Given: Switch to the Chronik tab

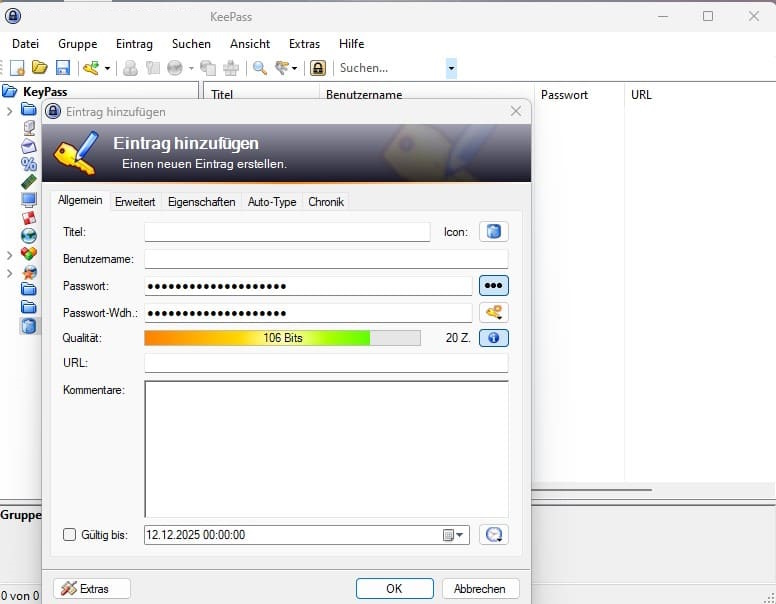Looking at the screenshot, I should (x=326, y=202).
